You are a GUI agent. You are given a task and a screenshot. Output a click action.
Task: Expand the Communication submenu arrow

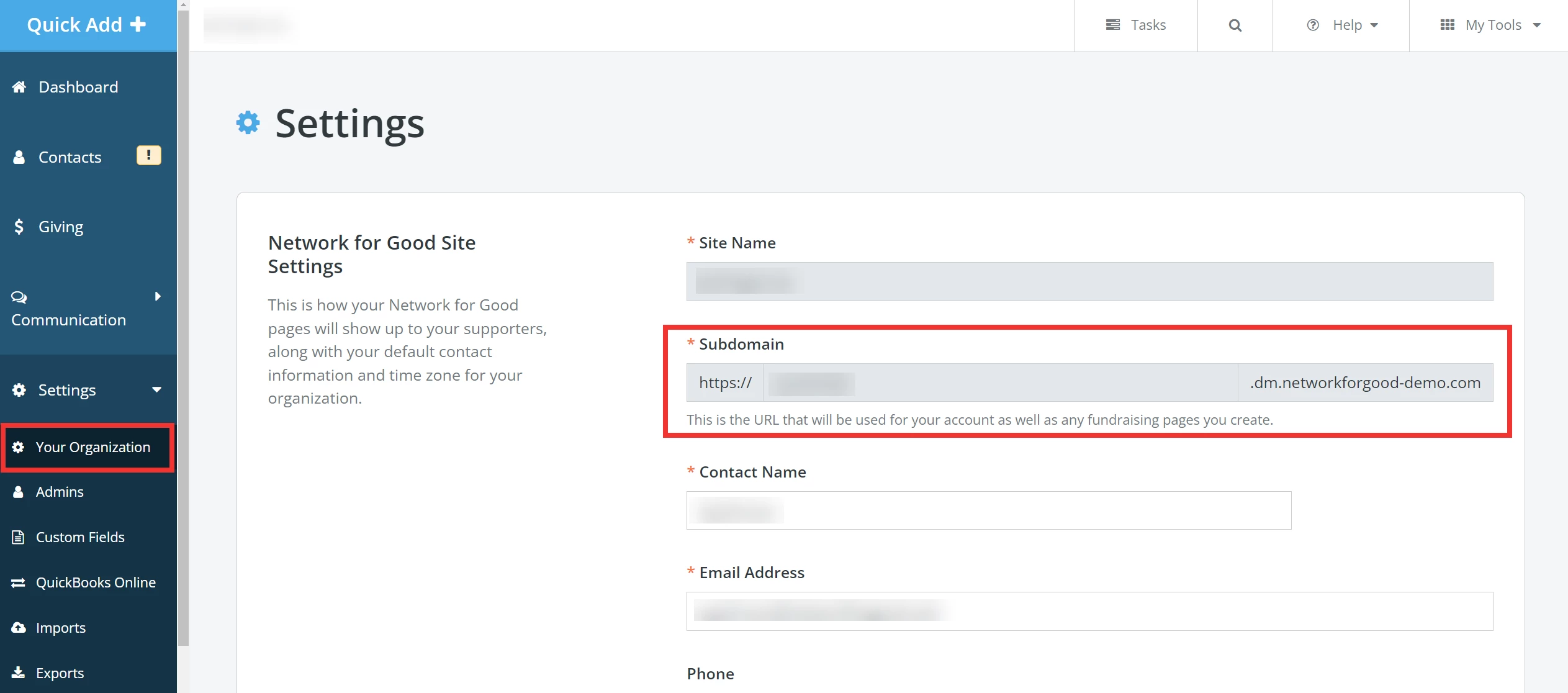coord(158,296)
